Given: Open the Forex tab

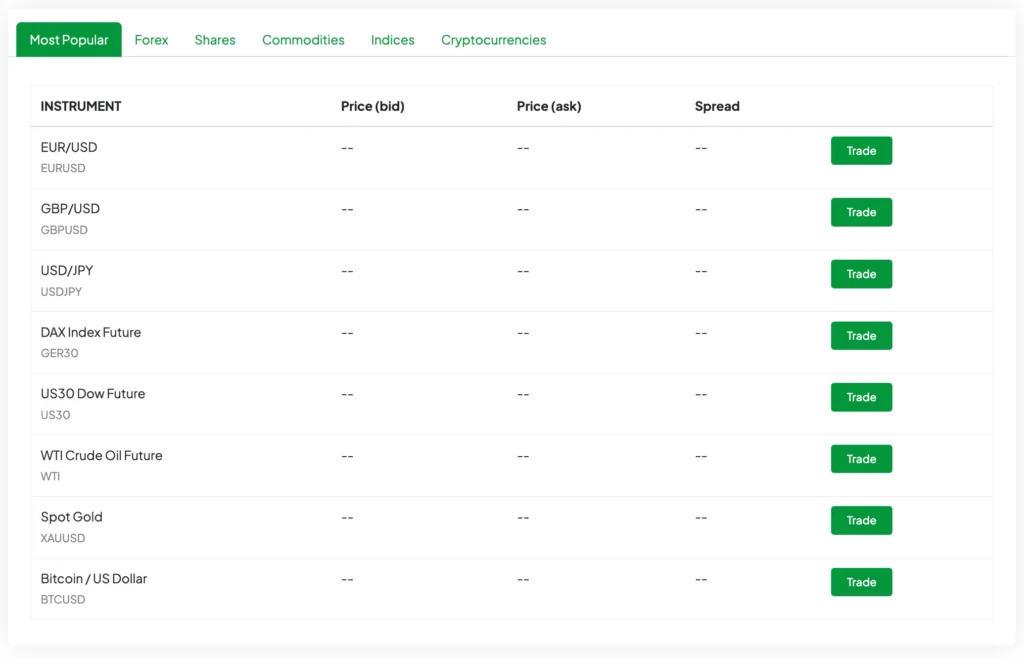Looking at the screenshot, I should pos(151,40).
